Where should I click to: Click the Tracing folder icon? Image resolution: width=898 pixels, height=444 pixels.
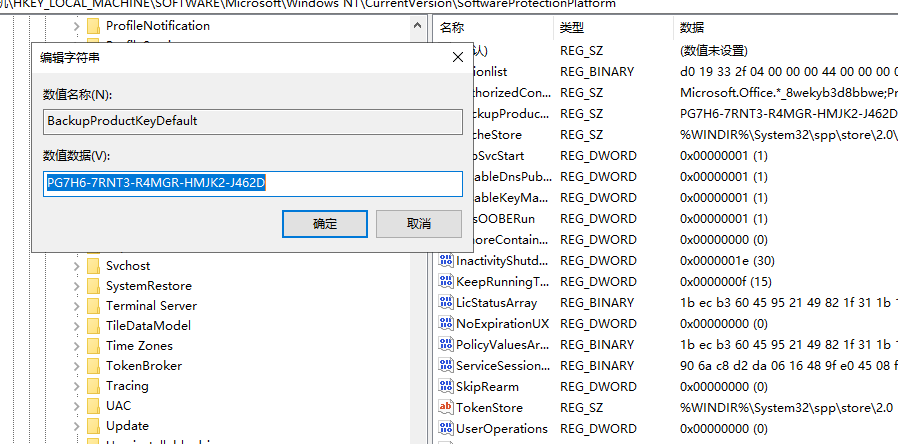point(93,386)
